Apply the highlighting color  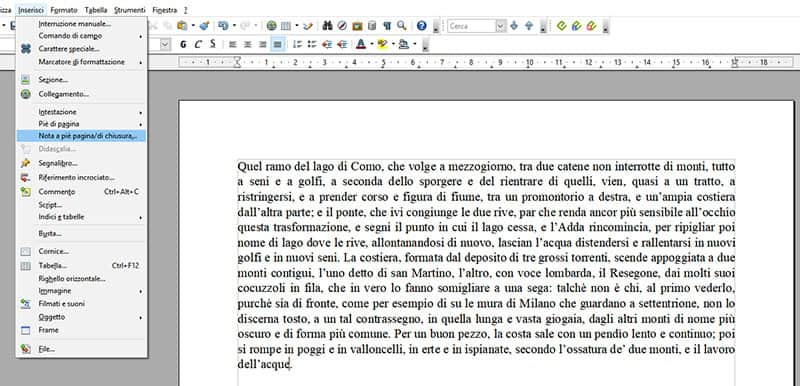[382, 44]
